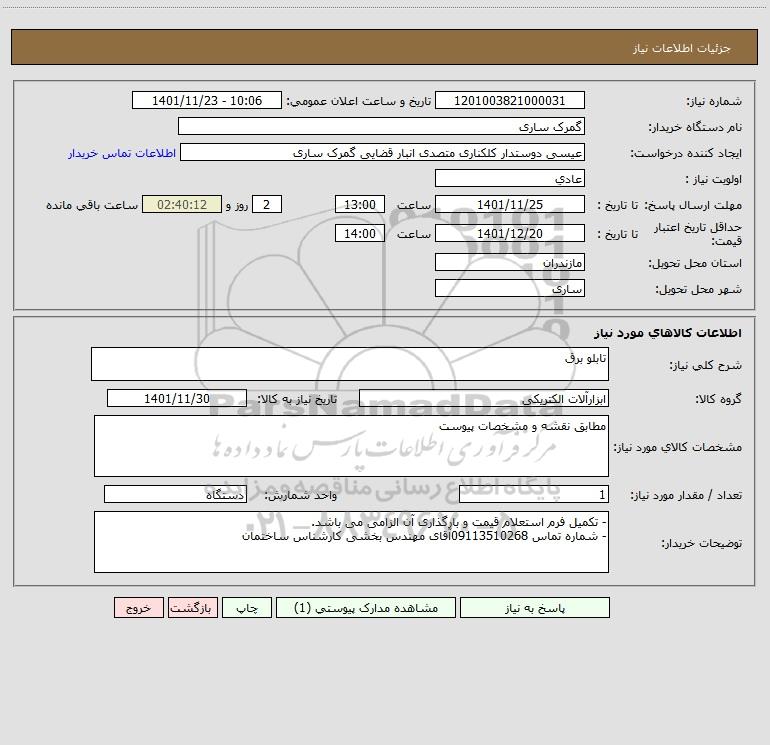The width and height of the screenshot is (770, 745).
Task: Click the announcement date field 1401/11/23 - 10:06
Action: click(x=207, y=100)
